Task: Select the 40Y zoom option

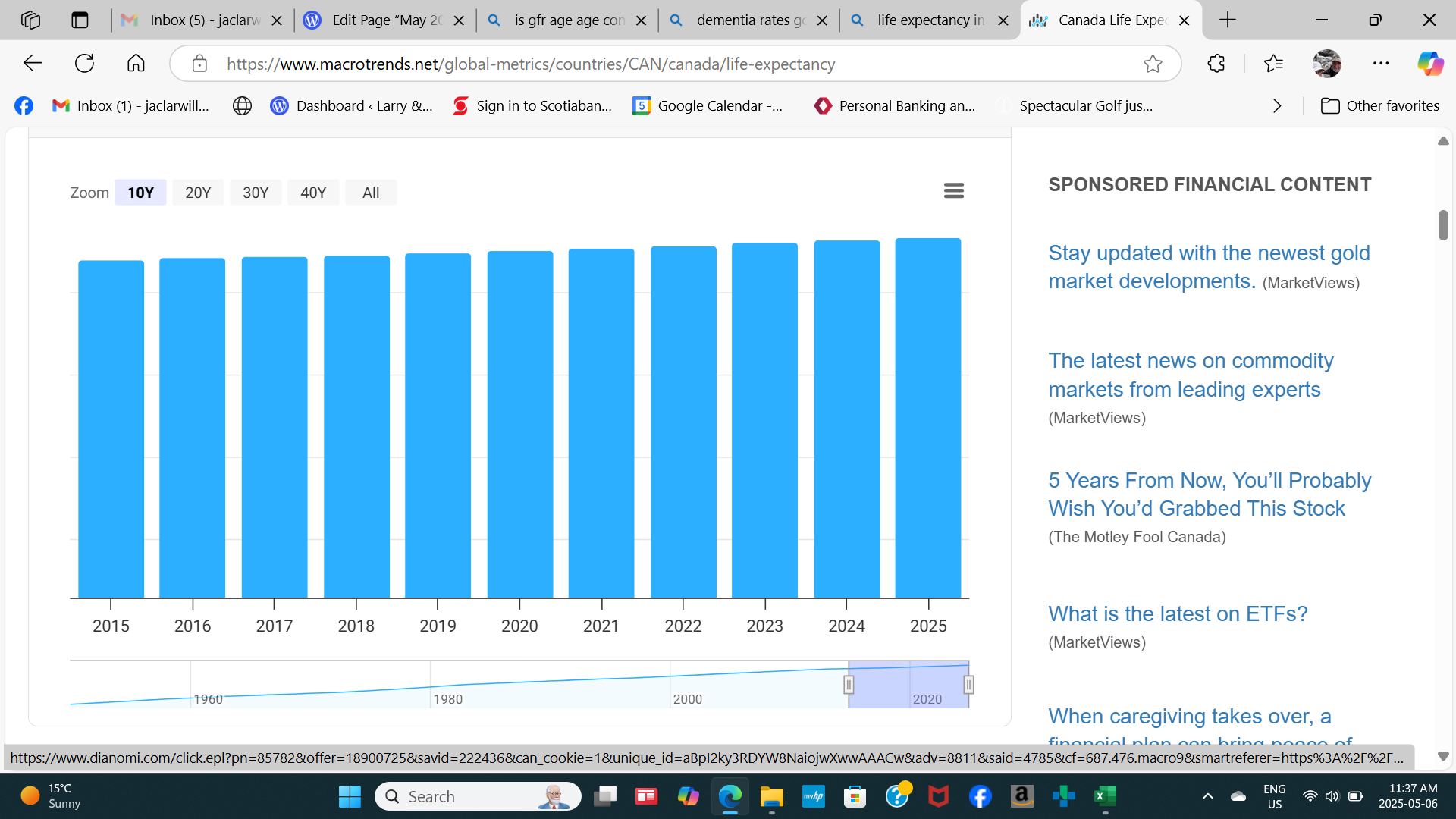Action: tap(313, 193)
